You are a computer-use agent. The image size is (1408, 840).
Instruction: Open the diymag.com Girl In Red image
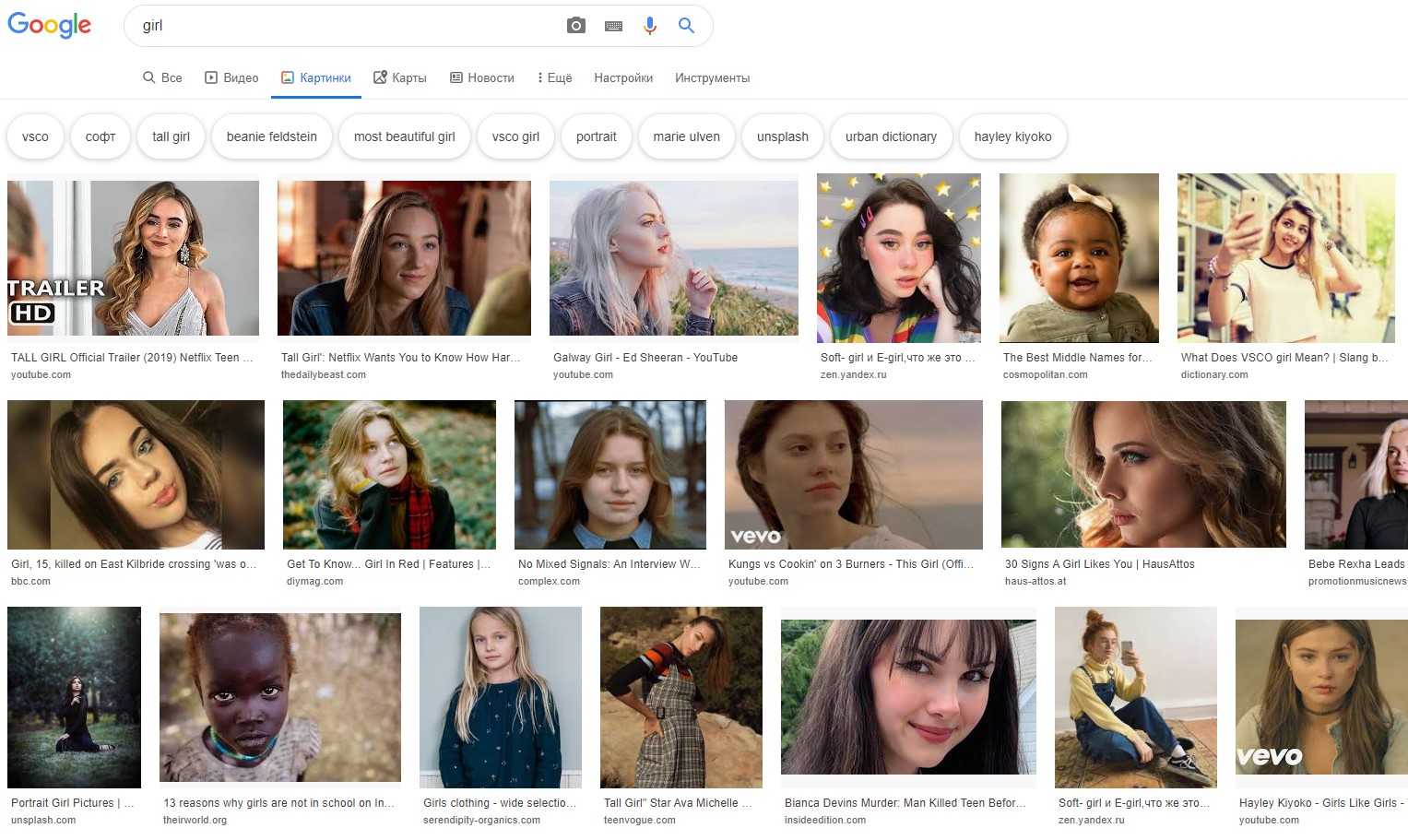389,475
